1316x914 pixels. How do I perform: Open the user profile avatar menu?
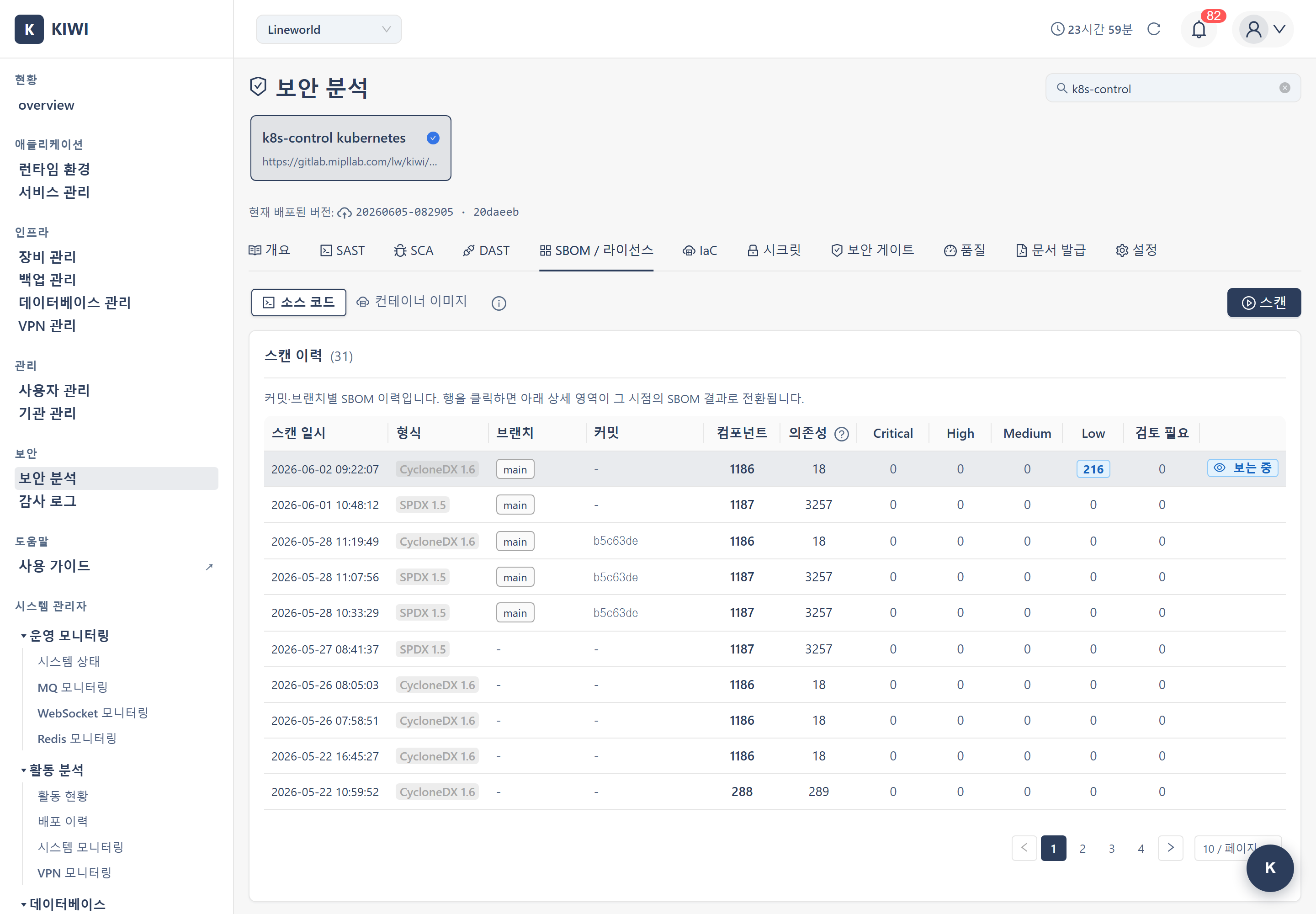click(1263, 29)
